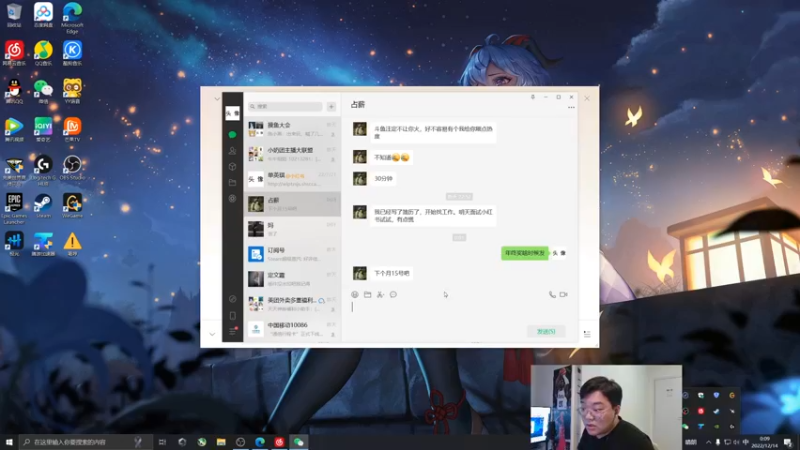Open the 摸鱼大会 chat
800x450 pixels.
292,129
